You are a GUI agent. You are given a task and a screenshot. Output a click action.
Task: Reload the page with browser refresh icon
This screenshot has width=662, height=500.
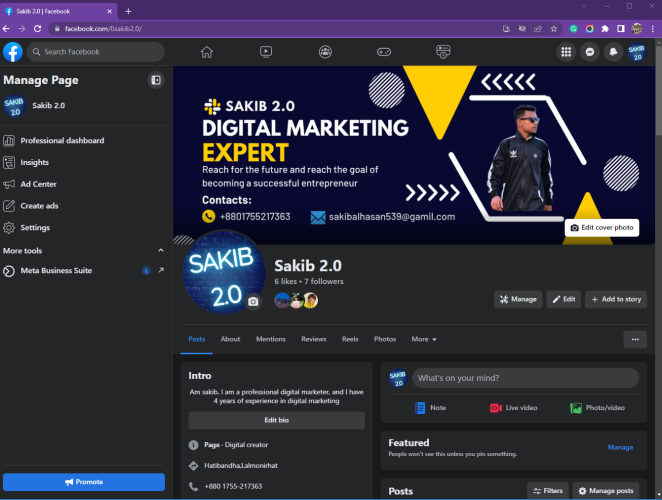point(38,29)
